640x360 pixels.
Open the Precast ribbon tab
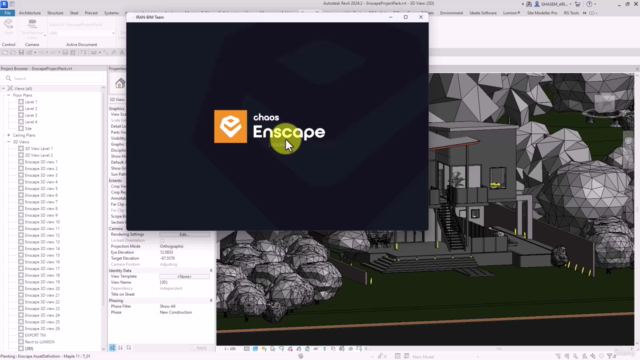click(91, 13)
